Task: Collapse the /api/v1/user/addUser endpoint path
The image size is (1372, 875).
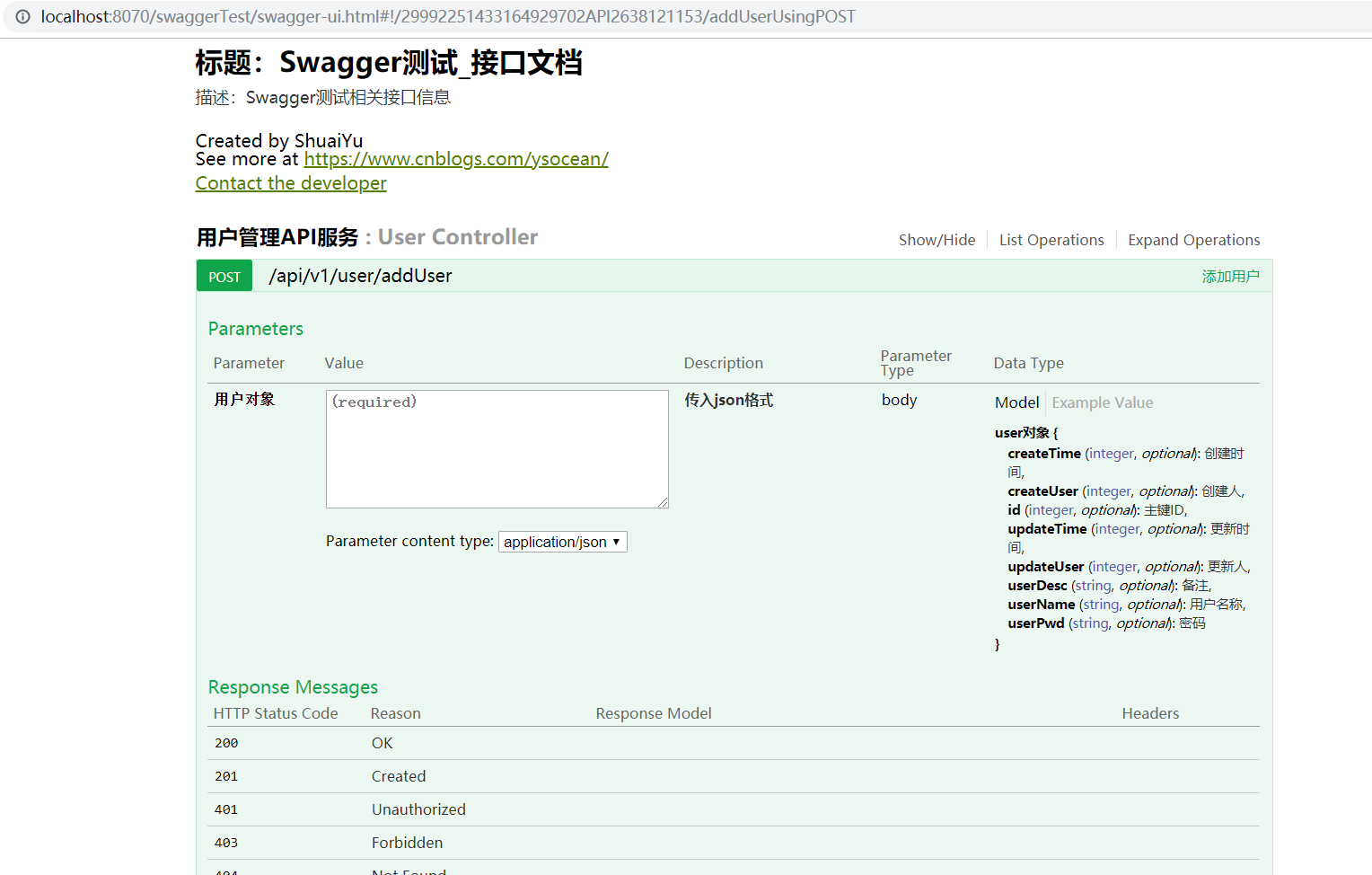Action: pyautogui.click(x=360, y=276)
